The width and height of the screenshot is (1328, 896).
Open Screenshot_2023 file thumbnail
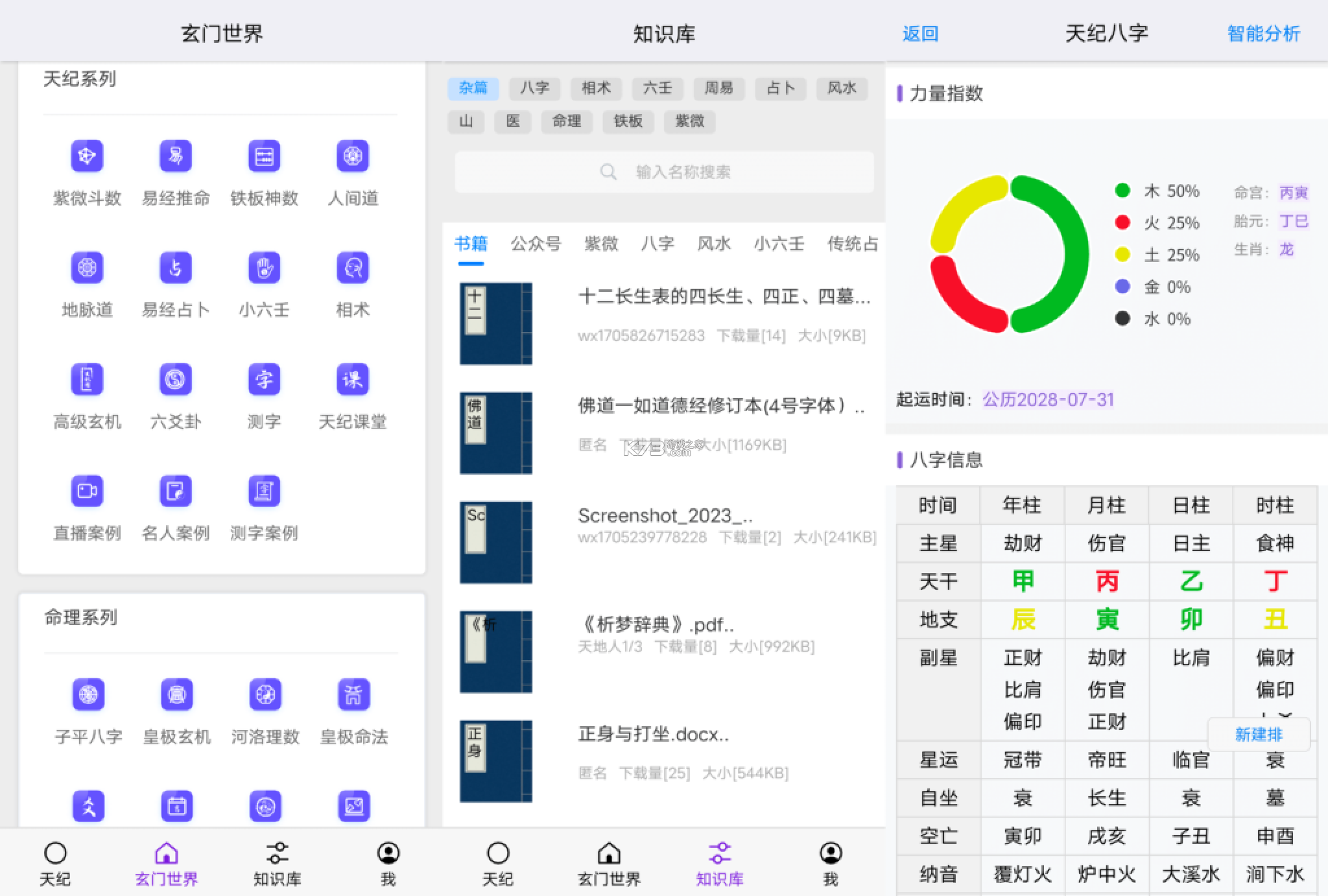coord(496,542)
